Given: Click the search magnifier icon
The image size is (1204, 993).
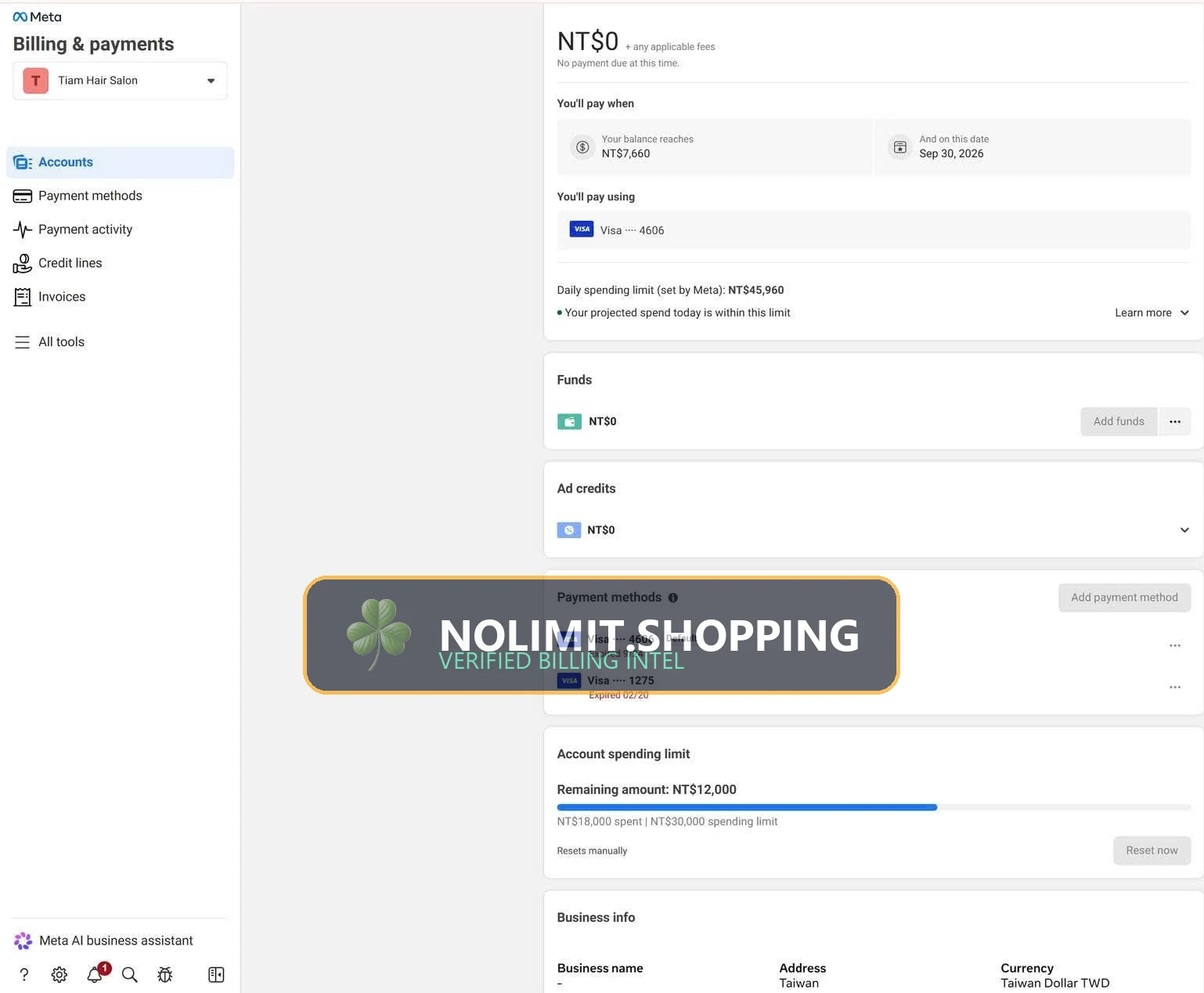Looking at the screenshot, I should click(x=130, y=974).
